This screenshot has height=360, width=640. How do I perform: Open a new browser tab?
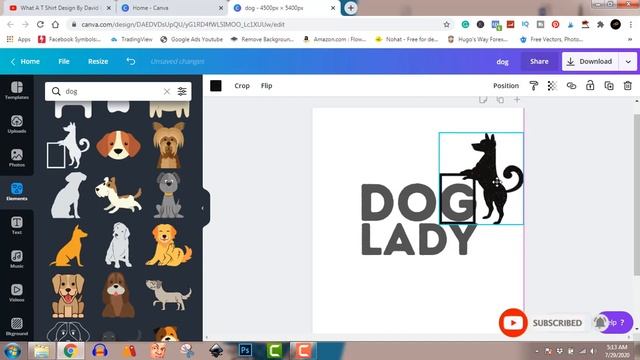pyautogui.click(x=350, y=8)
